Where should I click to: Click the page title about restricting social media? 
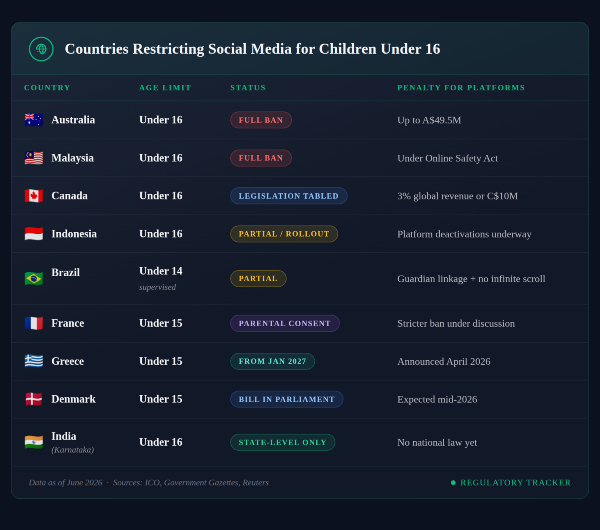[253, 49]
